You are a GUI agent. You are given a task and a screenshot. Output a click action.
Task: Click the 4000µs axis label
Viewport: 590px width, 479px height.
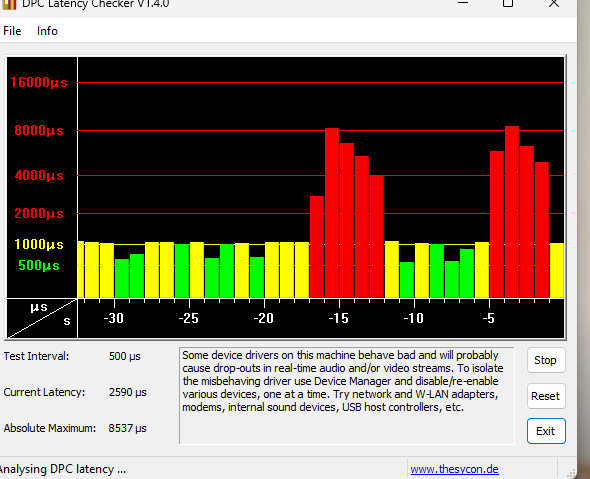tap(39, 175)
